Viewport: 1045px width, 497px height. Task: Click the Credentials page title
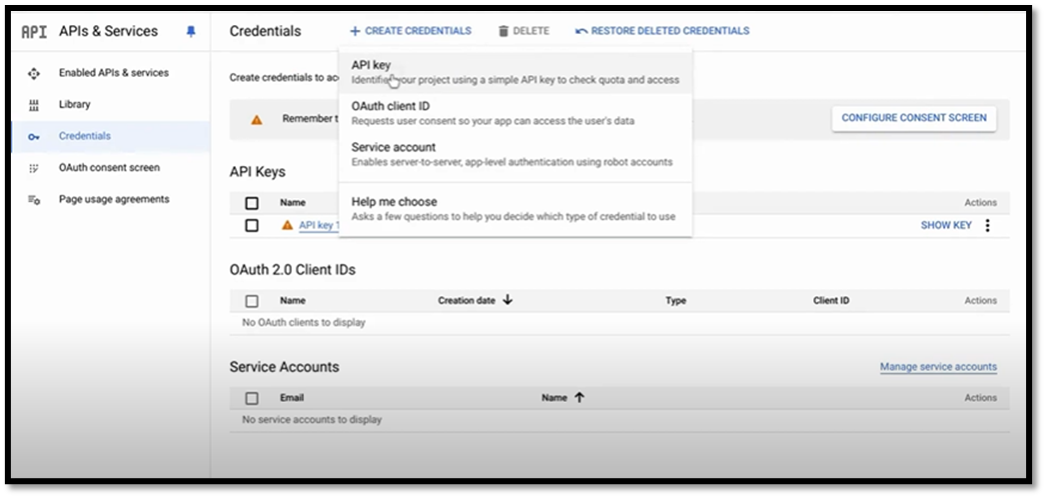pos(265,31)
